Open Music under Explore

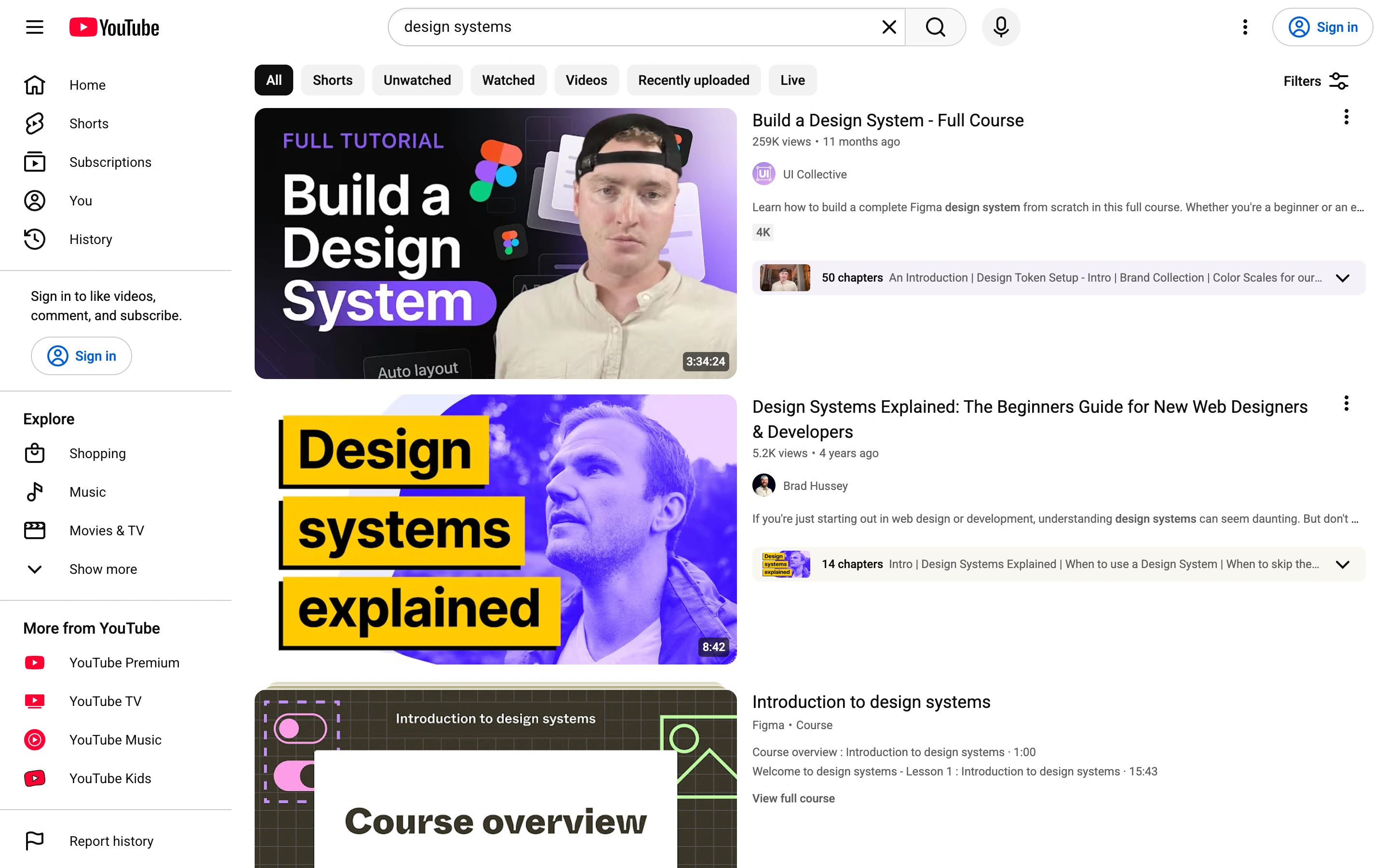point(116,492)
